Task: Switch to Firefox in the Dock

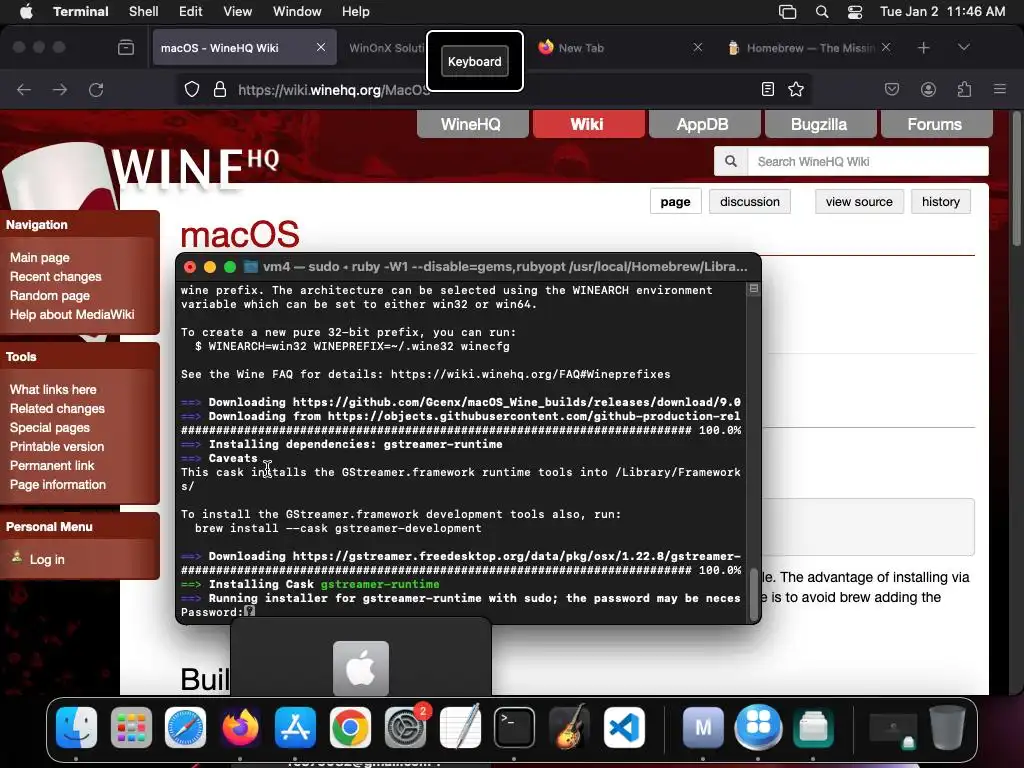Action: click(x=240, y=728)
